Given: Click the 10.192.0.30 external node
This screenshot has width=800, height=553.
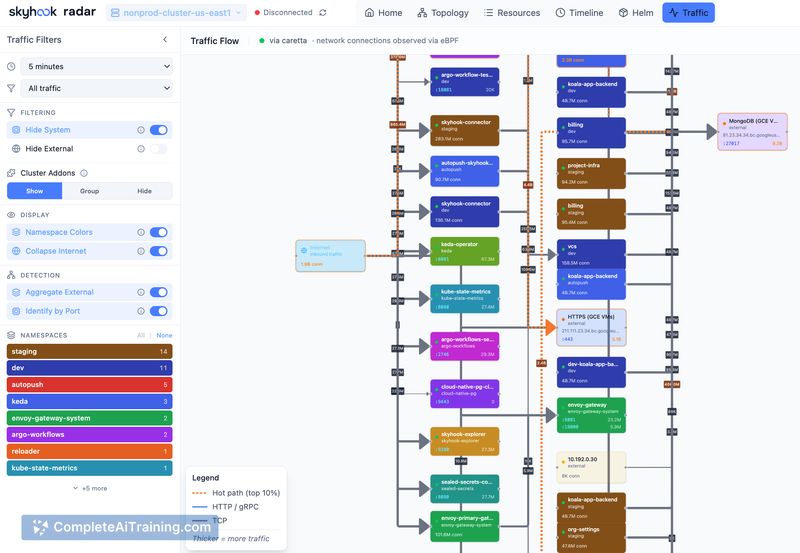Looking at the screenshot, I should [591, 467].
